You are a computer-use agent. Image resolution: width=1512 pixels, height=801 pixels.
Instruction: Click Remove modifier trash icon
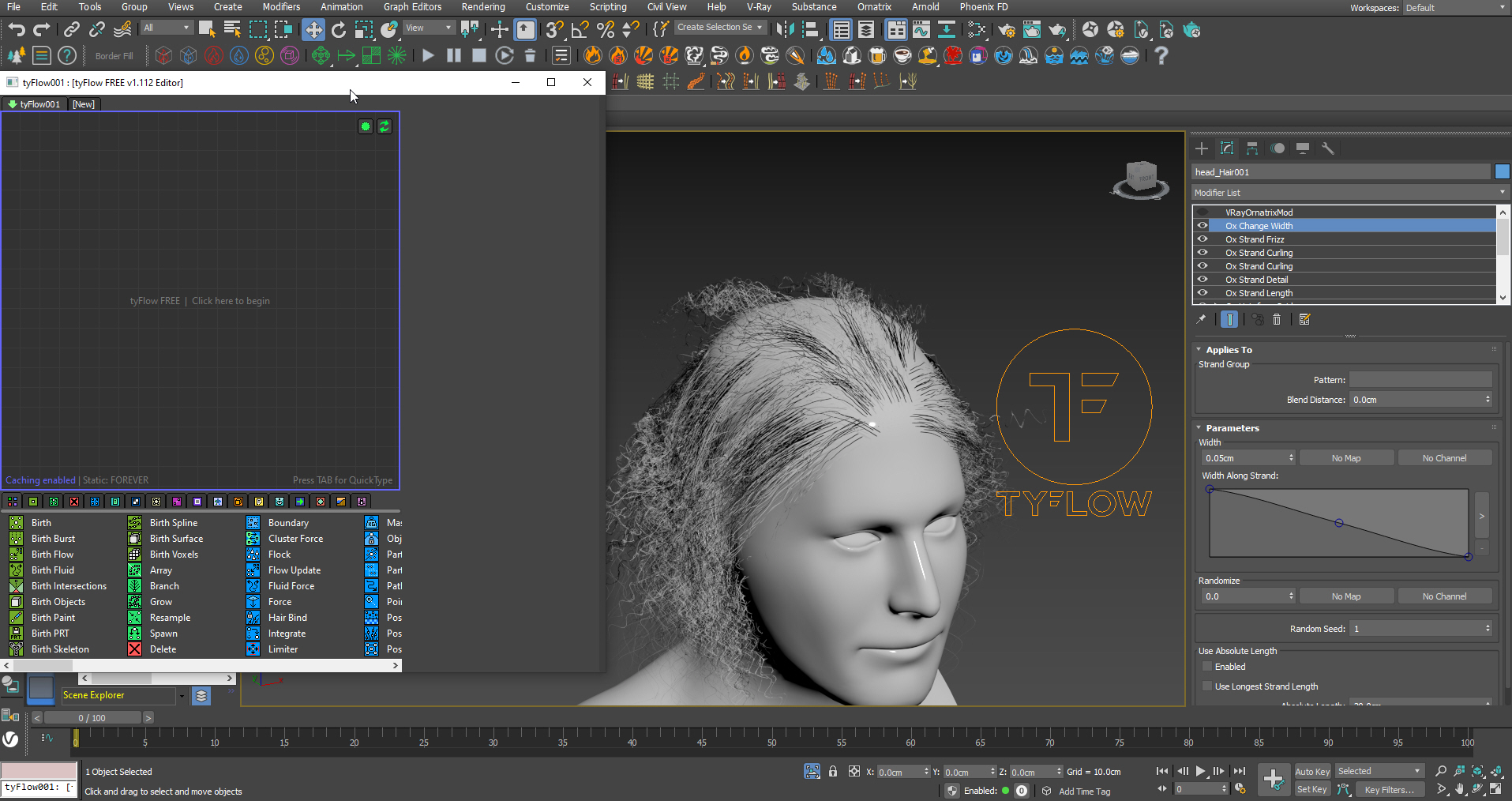[x=1277, y=319]
